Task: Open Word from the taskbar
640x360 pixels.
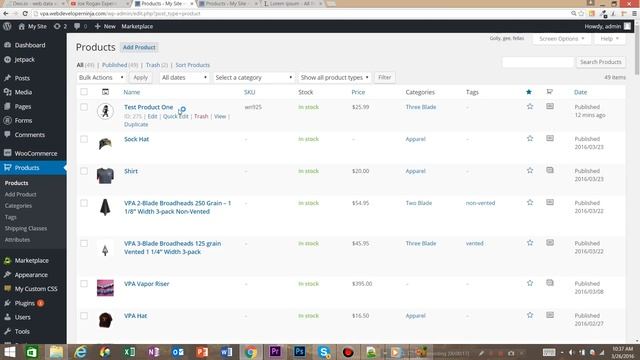Action: click(226, 352)
